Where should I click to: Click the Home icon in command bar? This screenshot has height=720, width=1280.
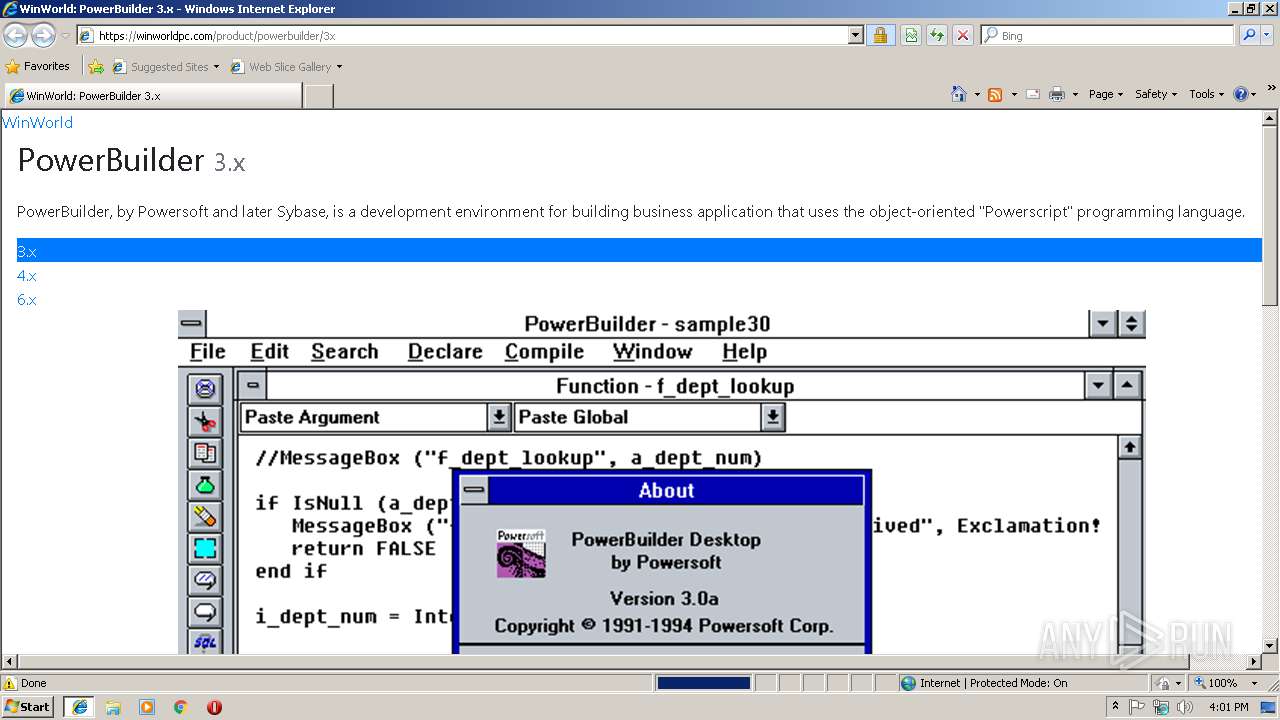(959, 94)
